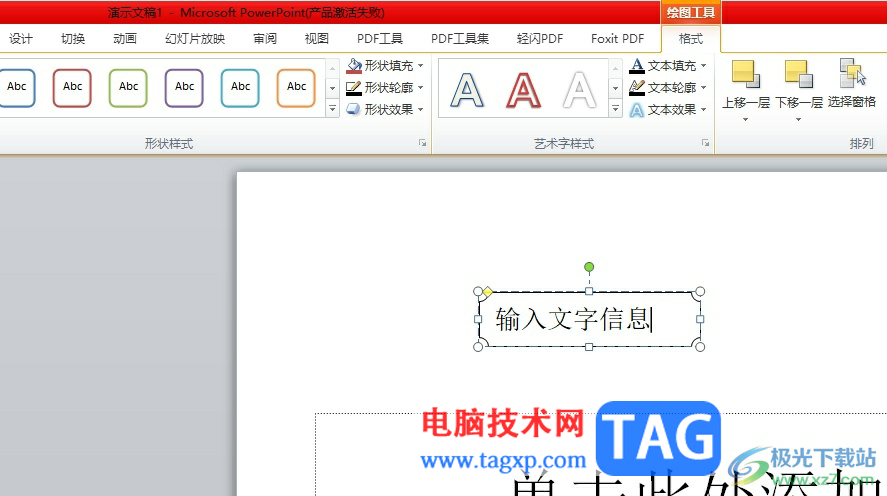Open the 动画 tab
The height and width of the screenshot is (496, 887).
pos(125,38)
